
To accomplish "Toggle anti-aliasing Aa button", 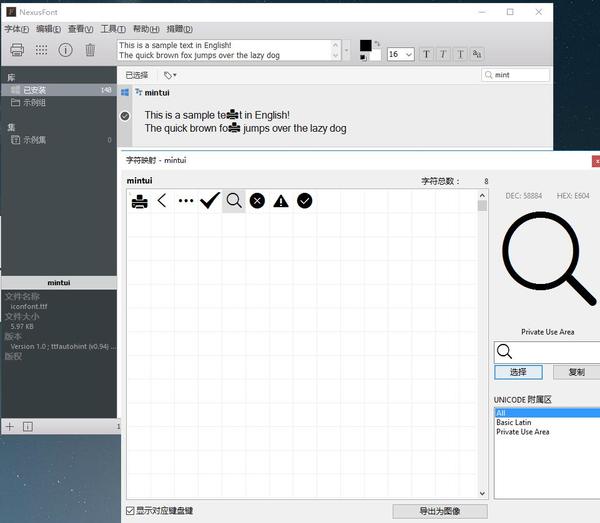I will [477, 54].
